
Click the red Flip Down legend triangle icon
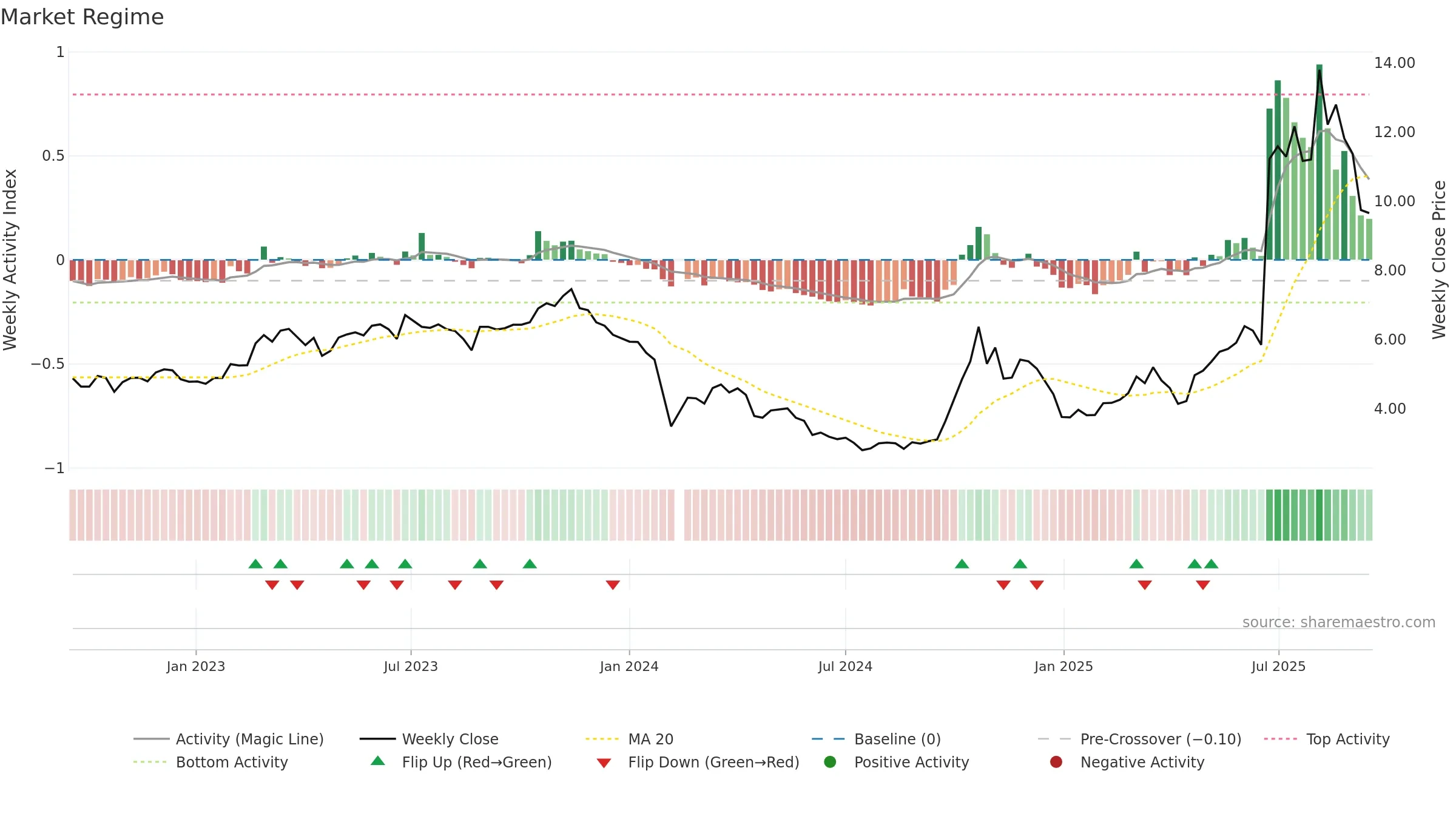pos(604,763)
